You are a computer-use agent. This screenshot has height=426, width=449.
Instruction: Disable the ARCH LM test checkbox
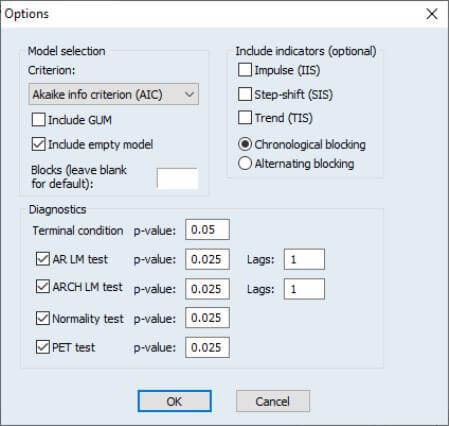[43, 286]
